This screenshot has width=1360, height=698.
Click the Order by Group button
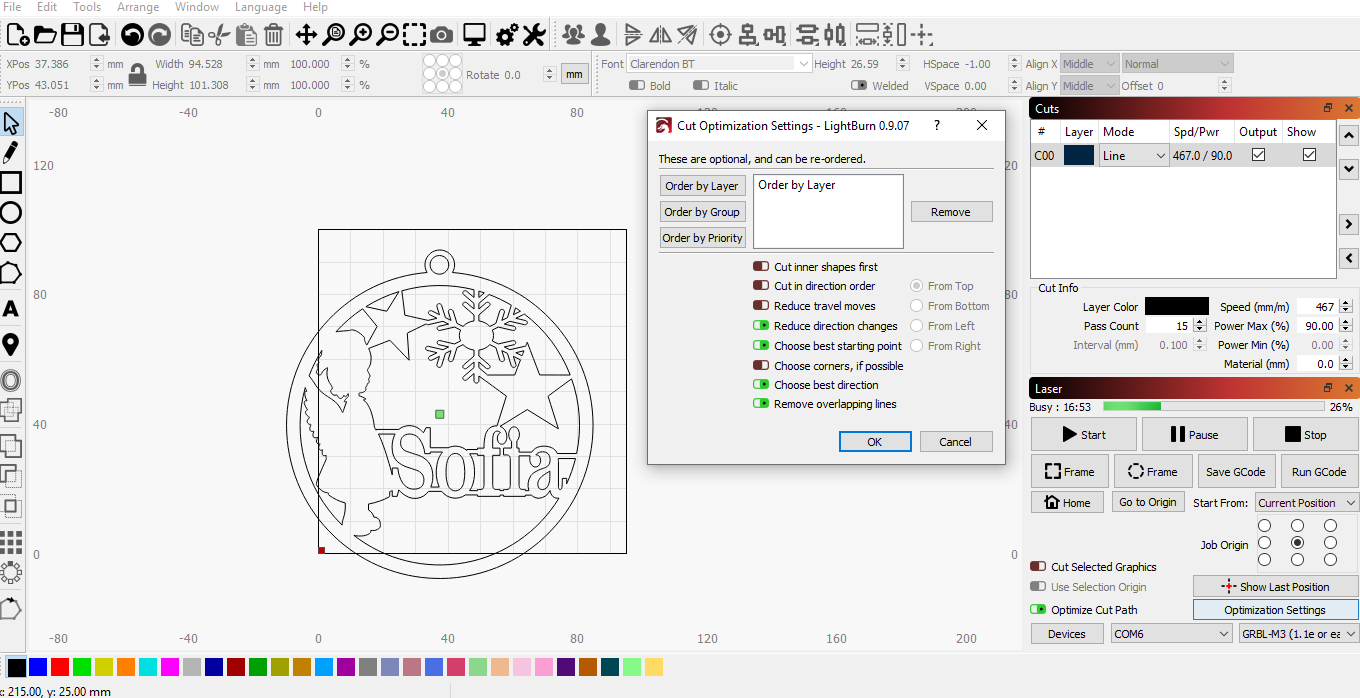click(x=702, y=212)
